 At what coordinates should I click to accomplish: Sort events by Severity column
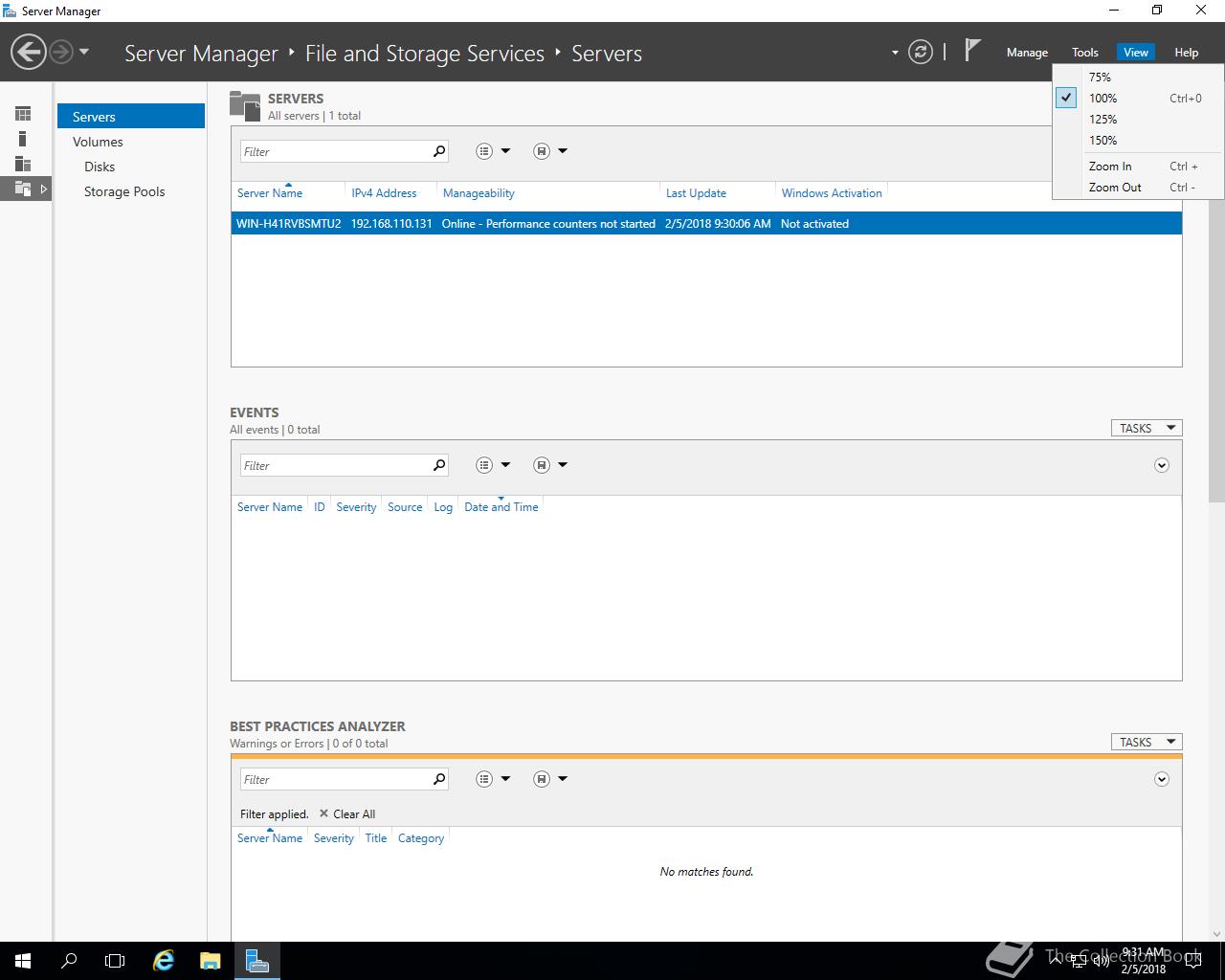point(356,506)
